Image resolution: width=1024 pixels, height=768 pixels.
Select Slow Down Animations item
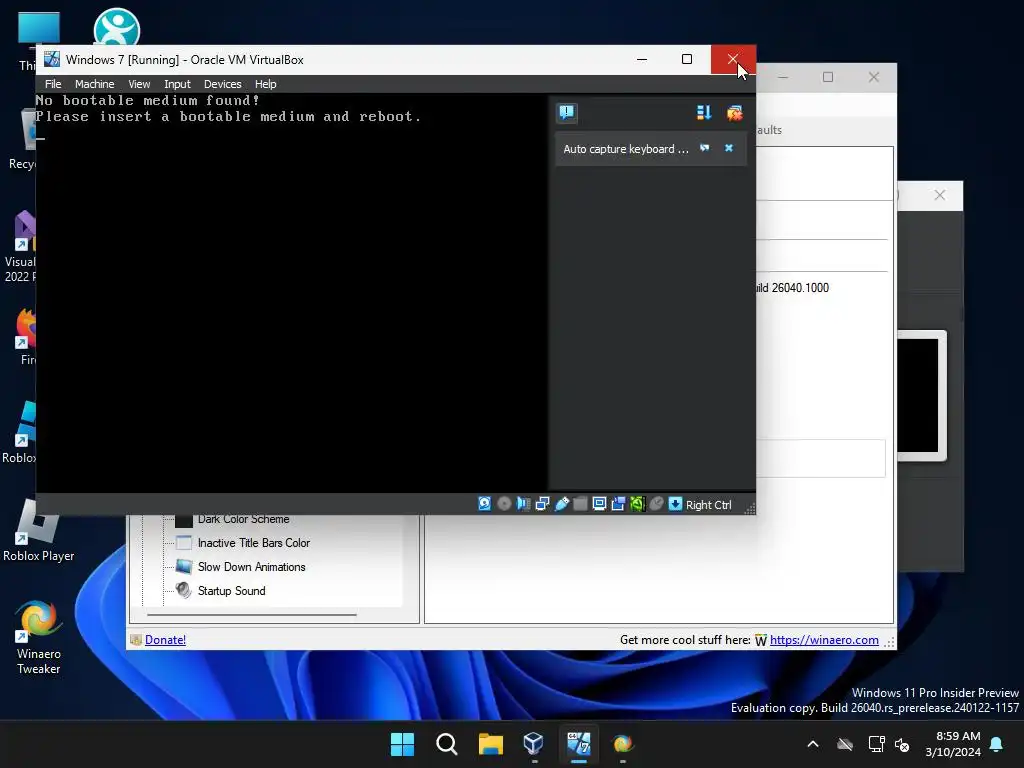tap(251, 567)
